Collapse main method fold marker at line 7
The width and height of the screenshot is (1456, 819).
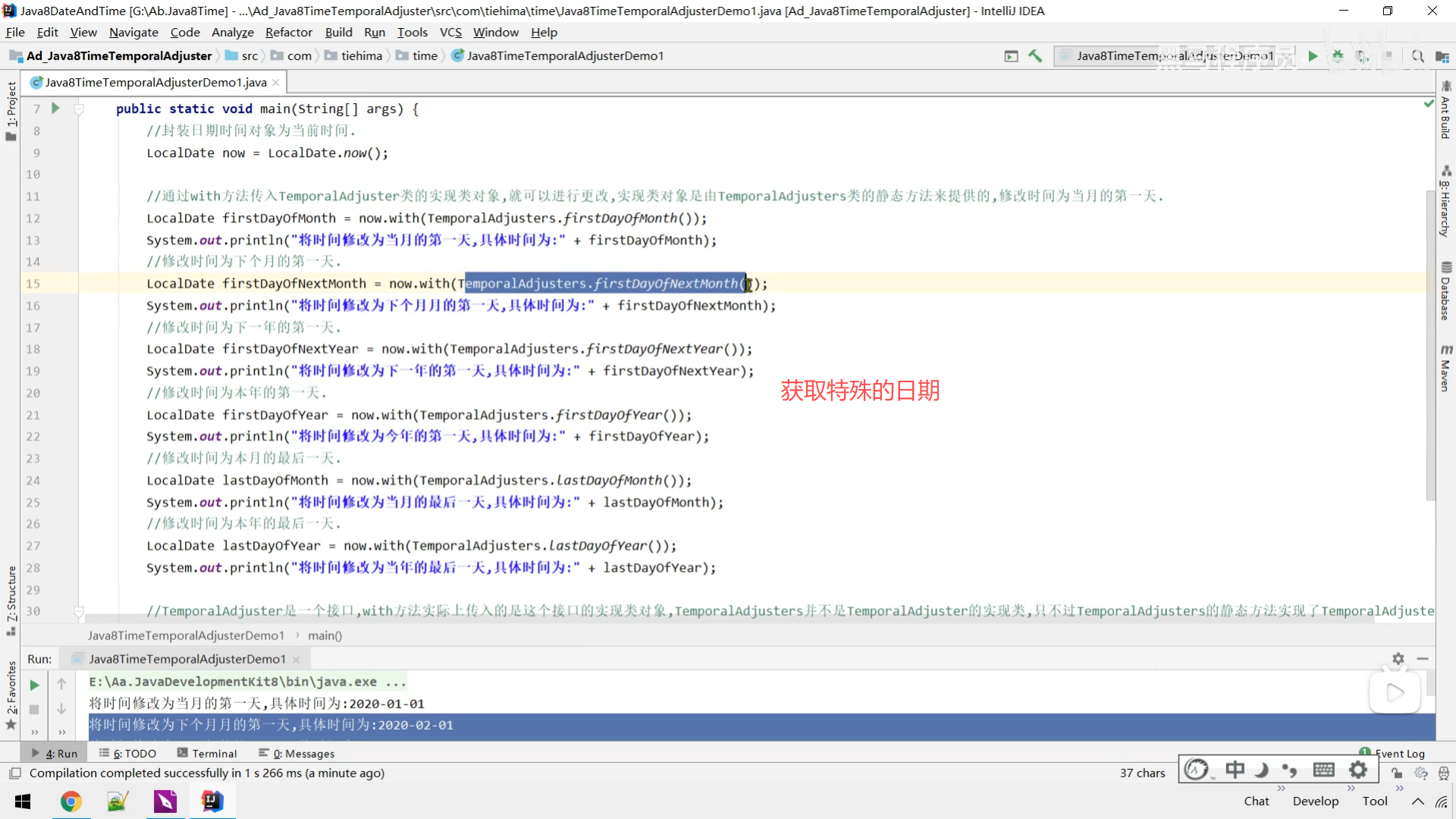coord(78,109)
